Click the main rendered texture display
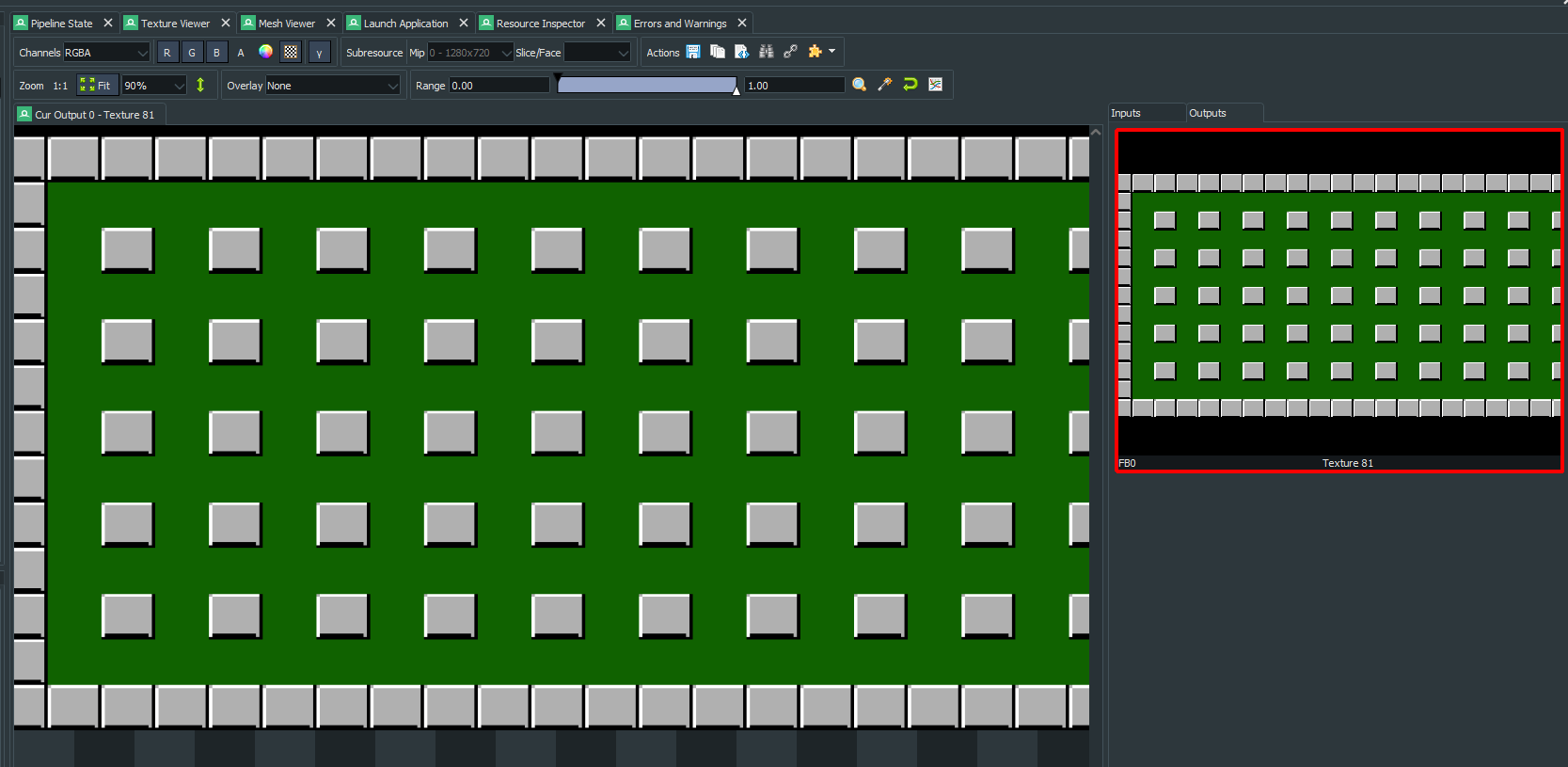 click(x=551, y=428)
